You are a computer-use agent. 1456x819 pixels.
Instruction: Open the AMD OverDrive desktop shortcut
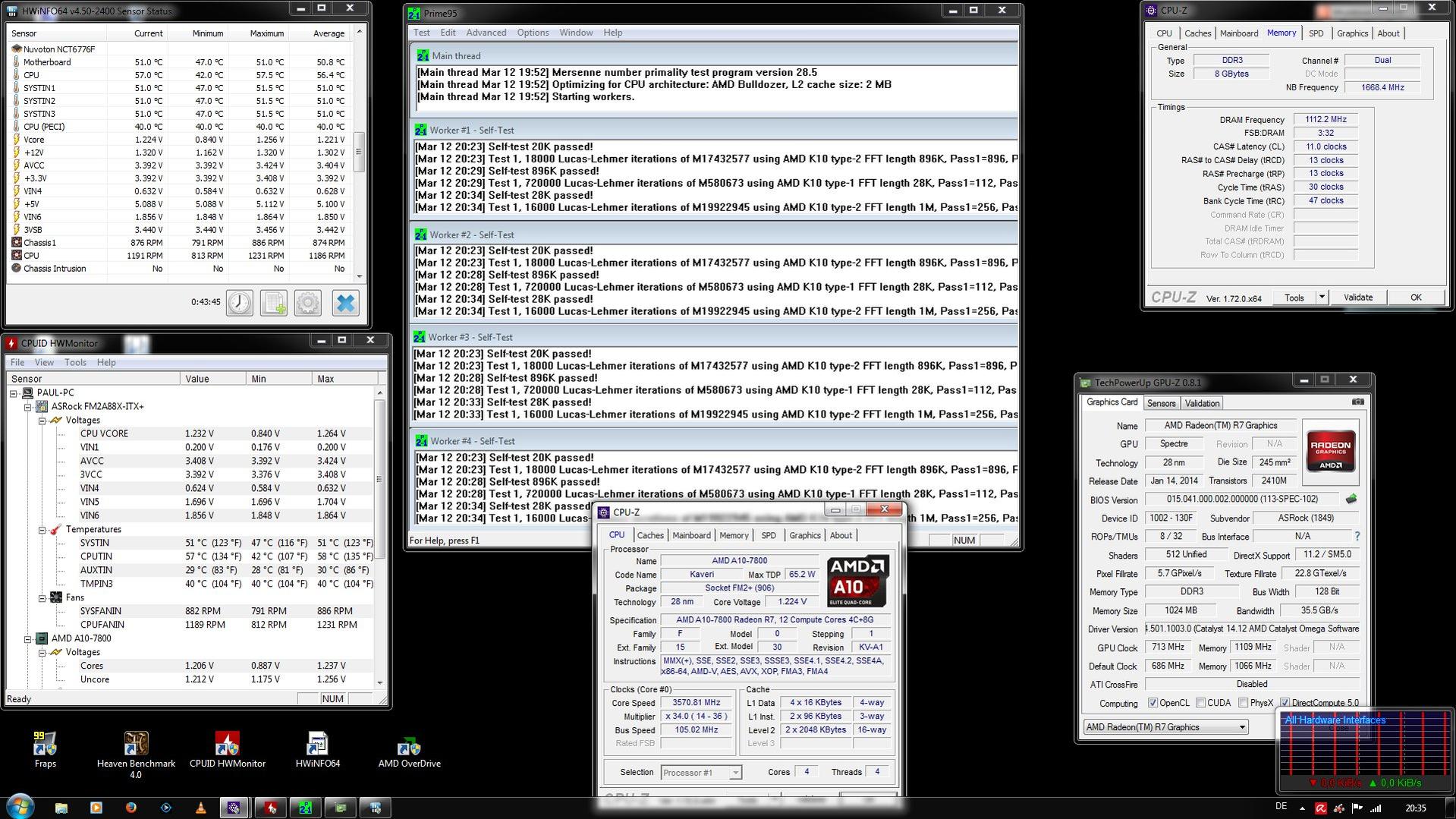point(409,749)
